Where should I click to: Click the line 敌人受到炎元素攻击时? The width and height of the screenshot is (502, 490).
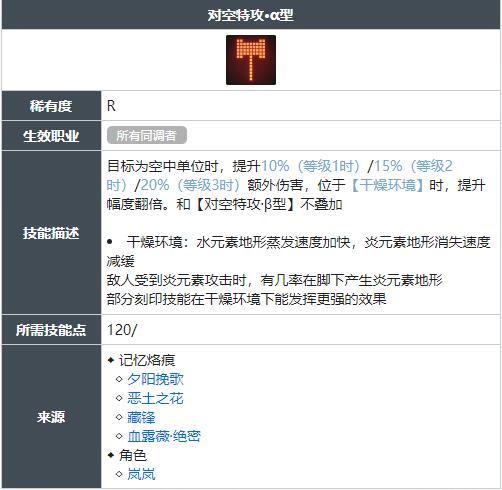point(275,280)
